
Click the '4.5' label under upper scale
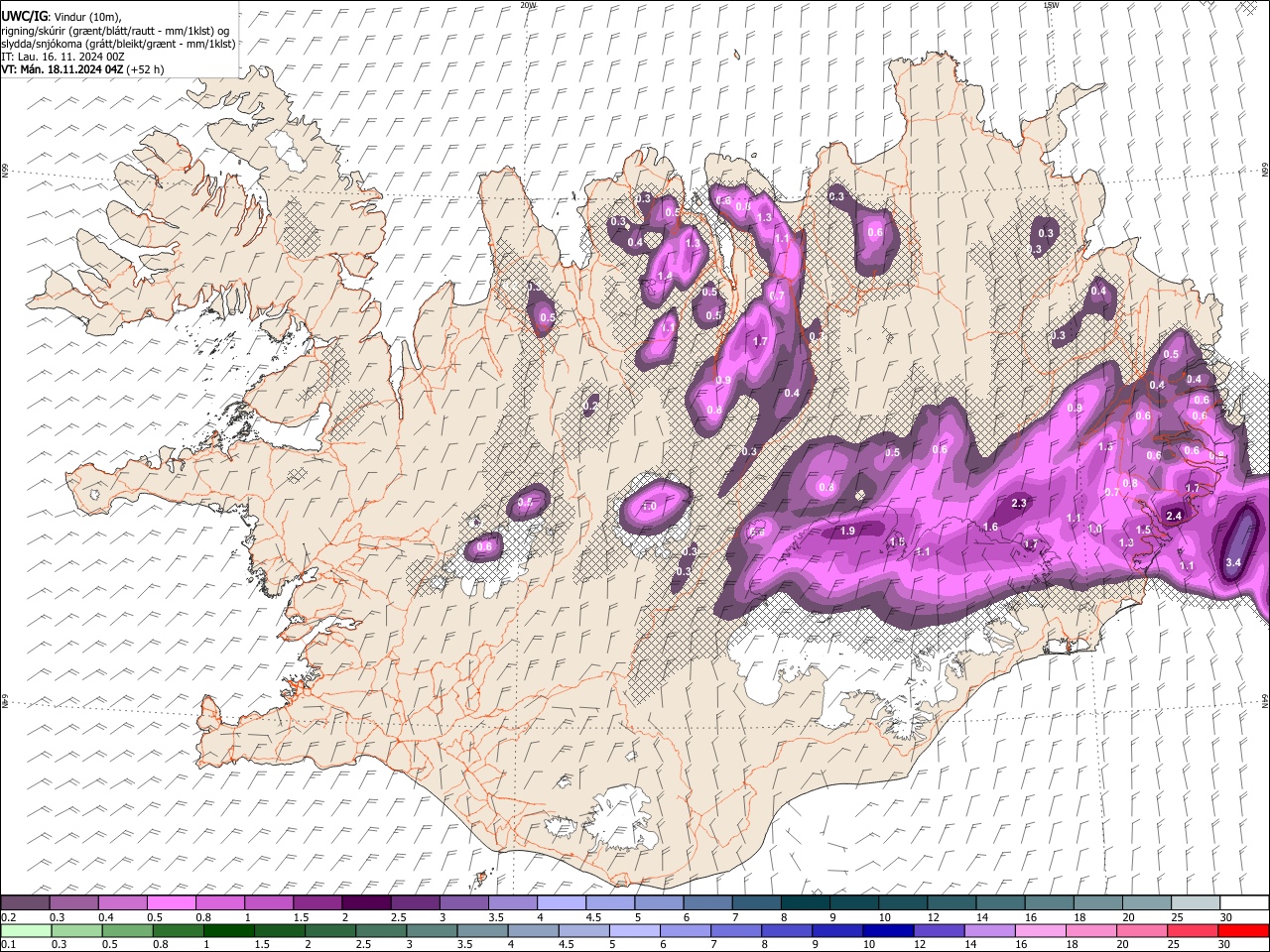click(x=593, y=917)
